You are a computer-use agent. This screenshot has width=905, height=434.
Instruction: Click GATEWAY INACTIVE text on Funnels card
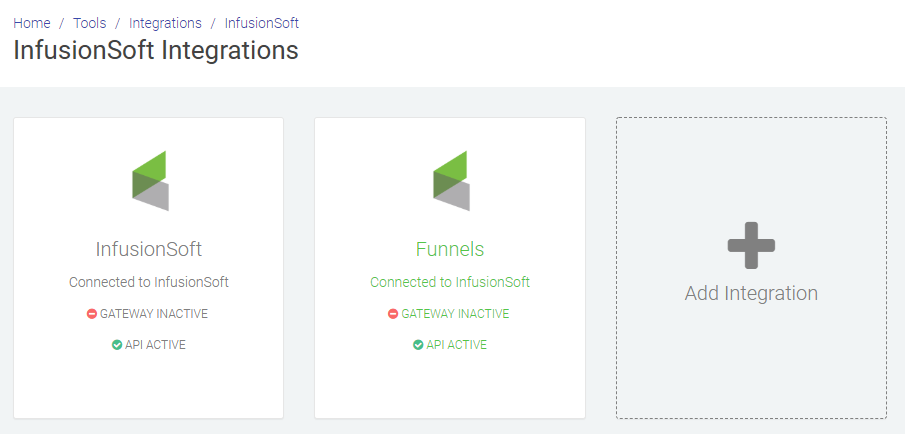pyautogui.click(x=455, y=314)
